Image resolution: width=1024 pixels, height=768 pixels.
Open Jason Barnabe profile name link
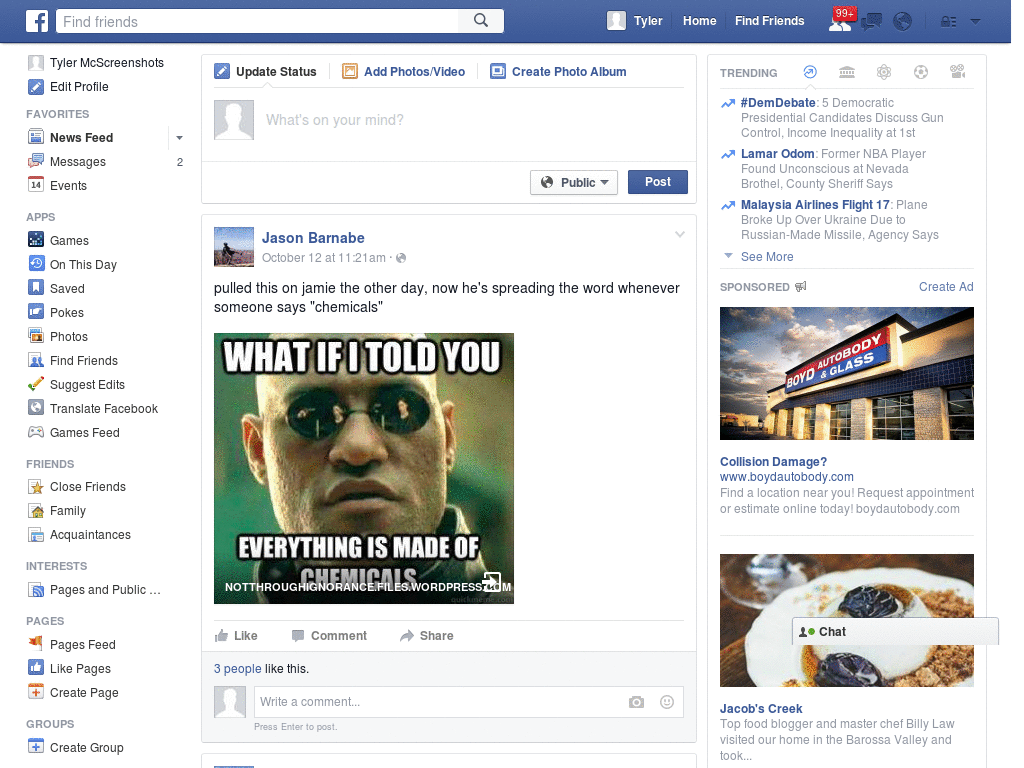pyautogui.click(x=313, y=238)
